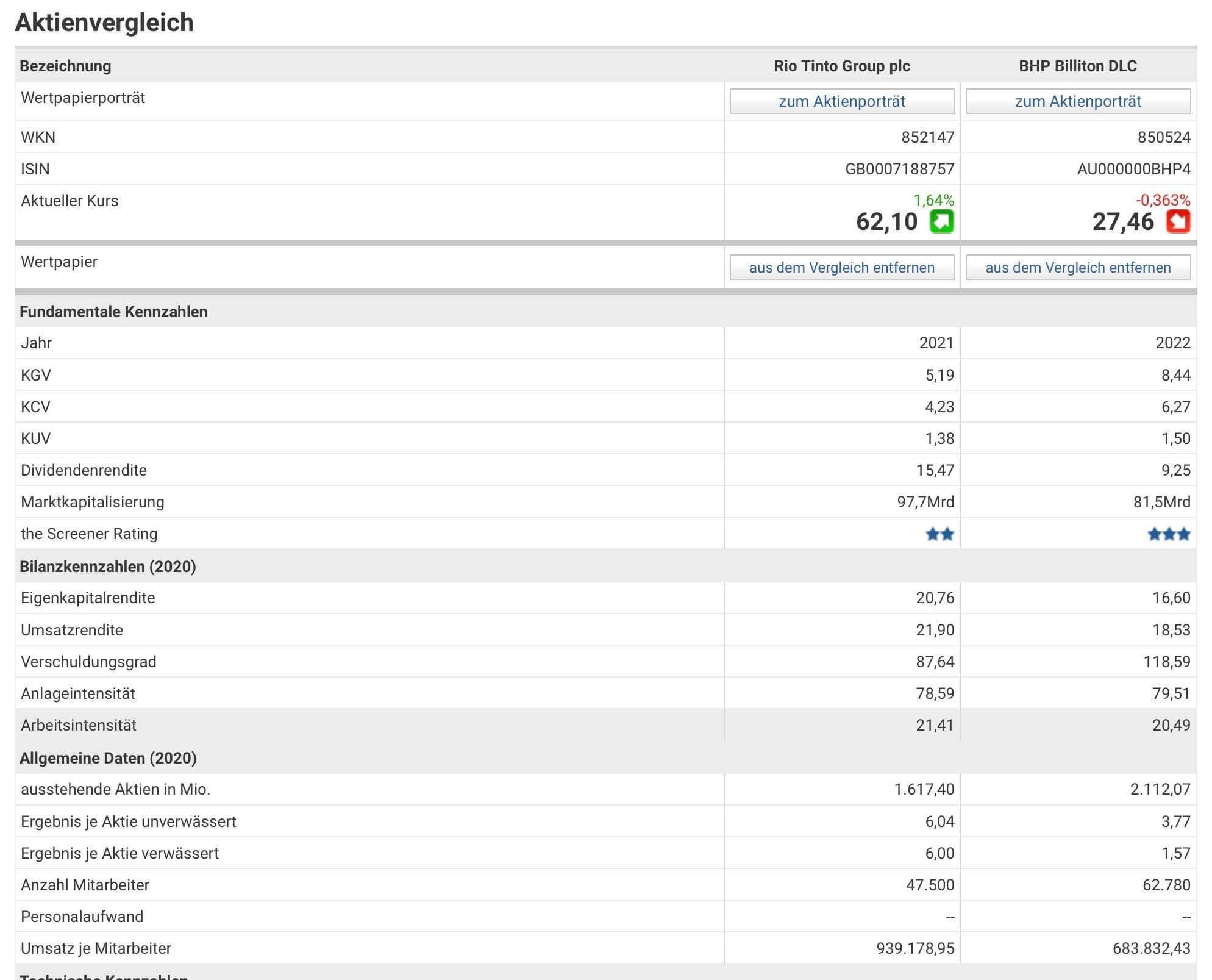Click the Bilanzkennzahlen (2020) section header
The width and height of the screenshot is (1212, 980).
click(108, 567)
